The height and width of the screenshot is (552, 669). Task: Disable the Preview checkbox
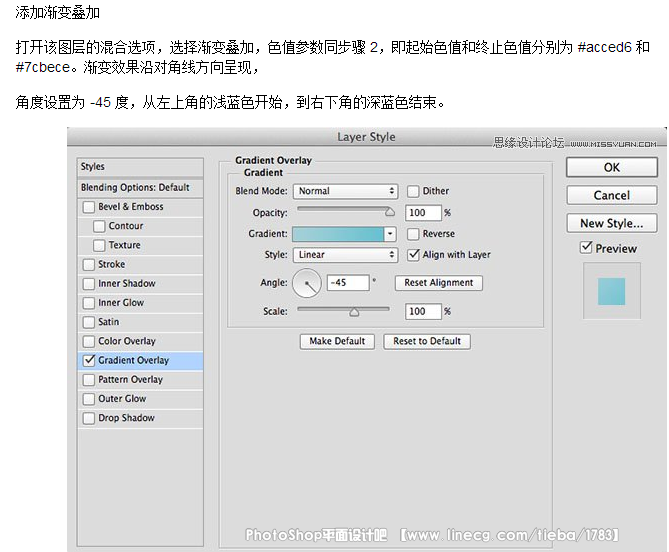point(586,248)
